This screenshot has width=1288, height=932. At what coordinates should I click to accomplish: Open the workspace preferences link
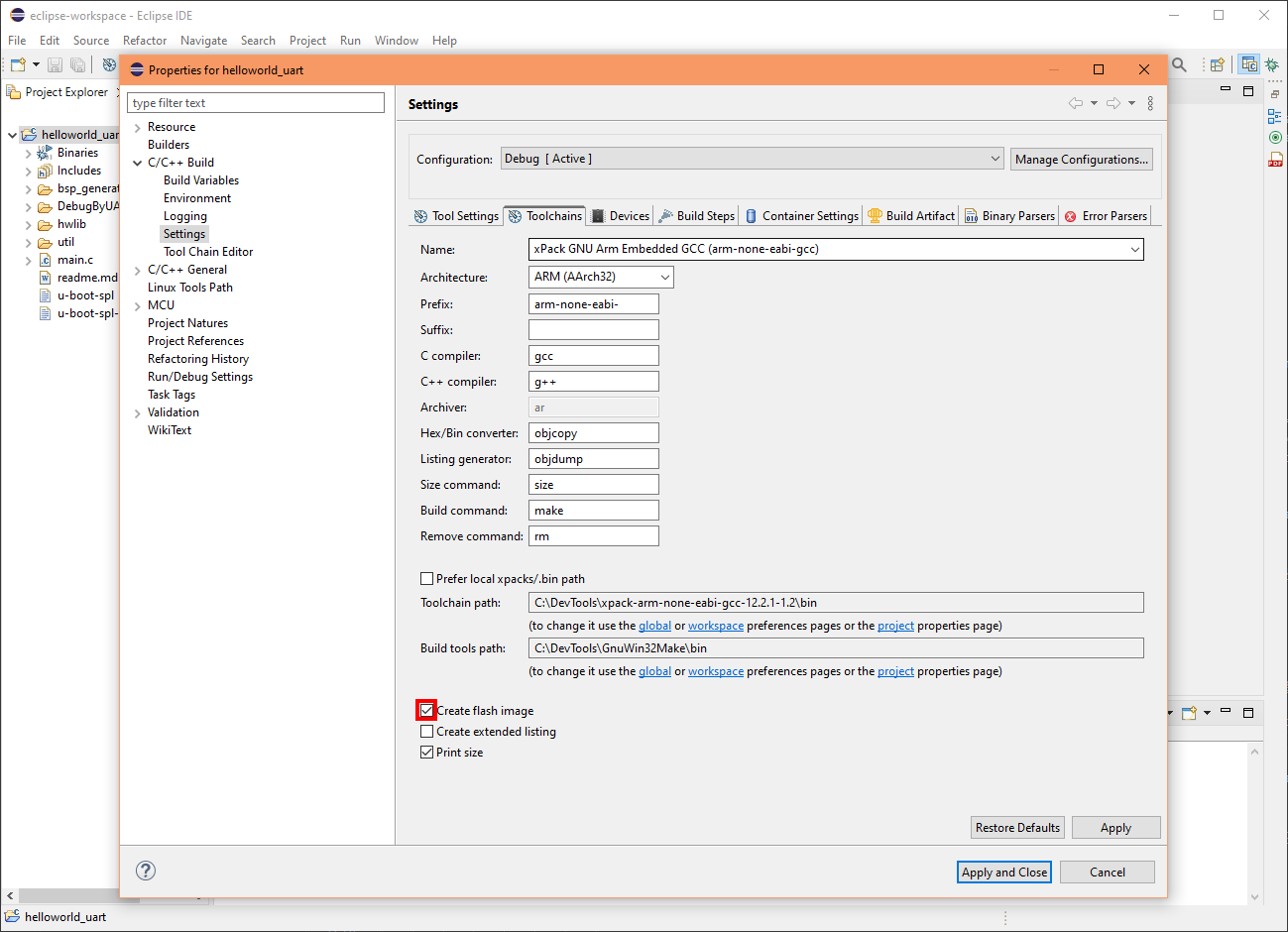(716, 626)
